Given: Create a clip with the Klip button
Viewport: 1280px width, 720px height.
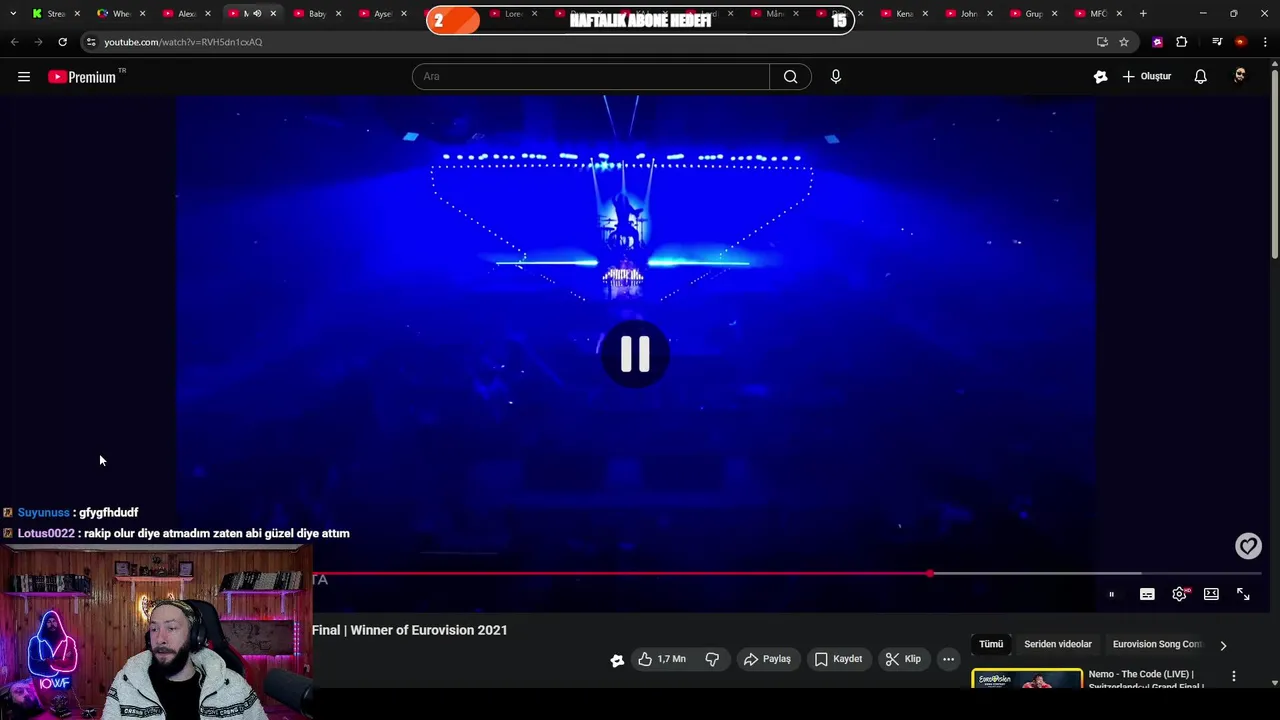Looking at the screenshot, I should pyautogui.click(x=903, y=659).
